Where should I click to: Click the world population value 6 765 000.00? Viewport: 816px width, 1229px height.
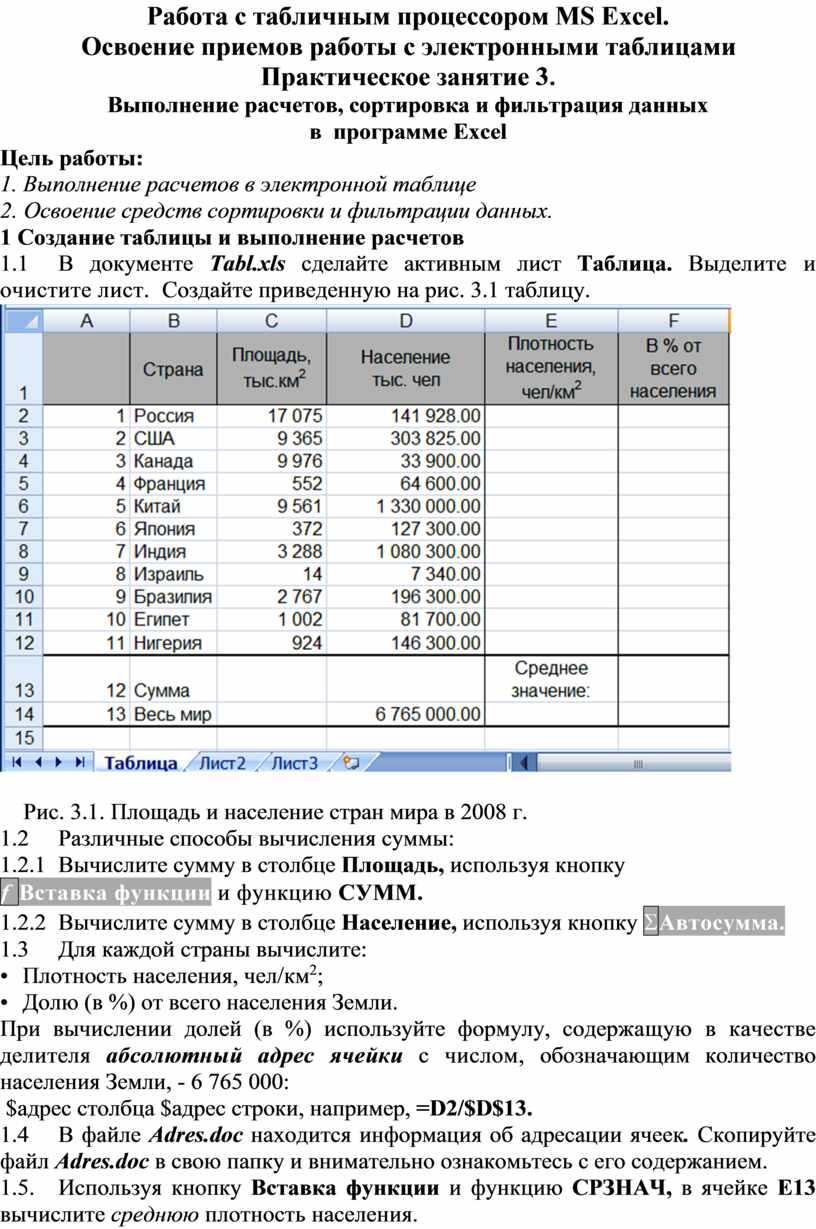[405, 715]
